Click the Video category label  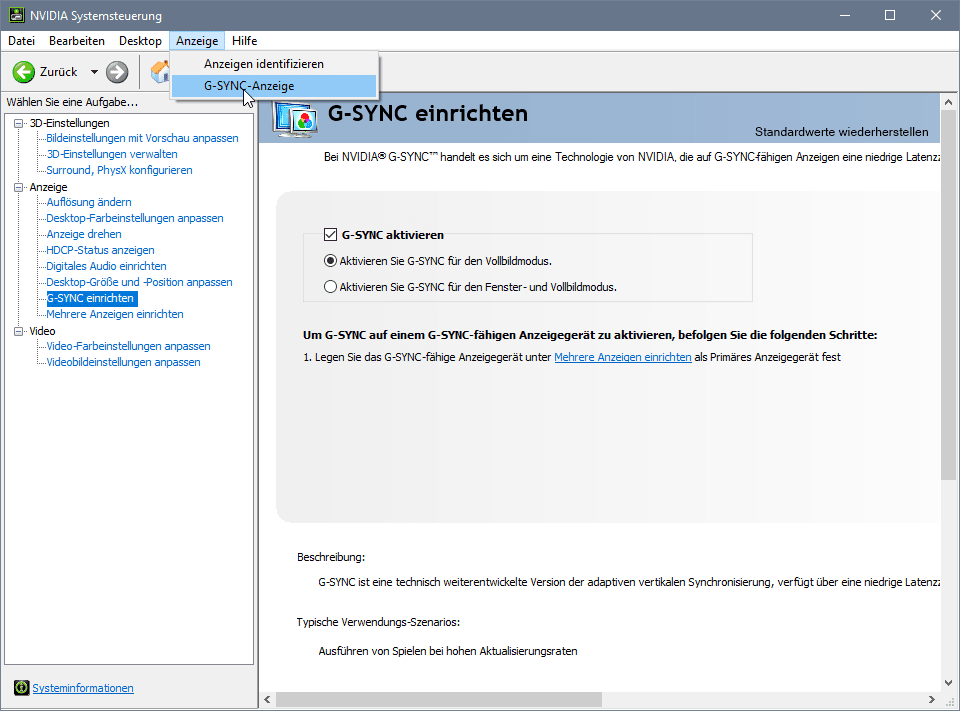[x=42, y=331]
